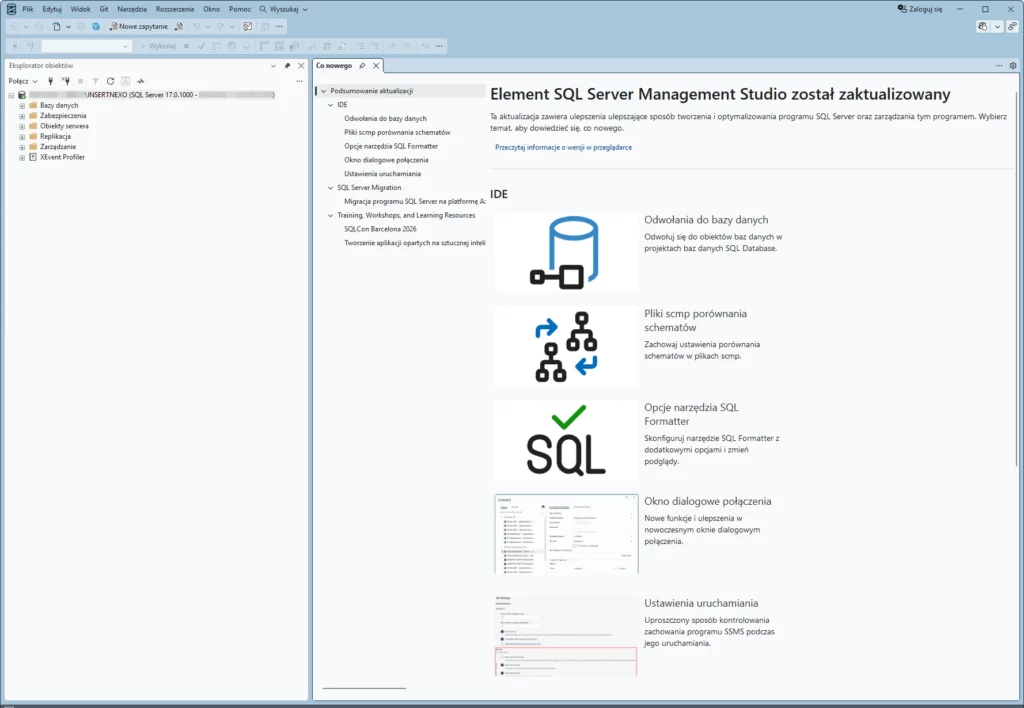Open SQL editor toolbar overflow ellipsis
Image resolution: width=1024 pixels, height=708 pixels.
click(x=440, y=46)
